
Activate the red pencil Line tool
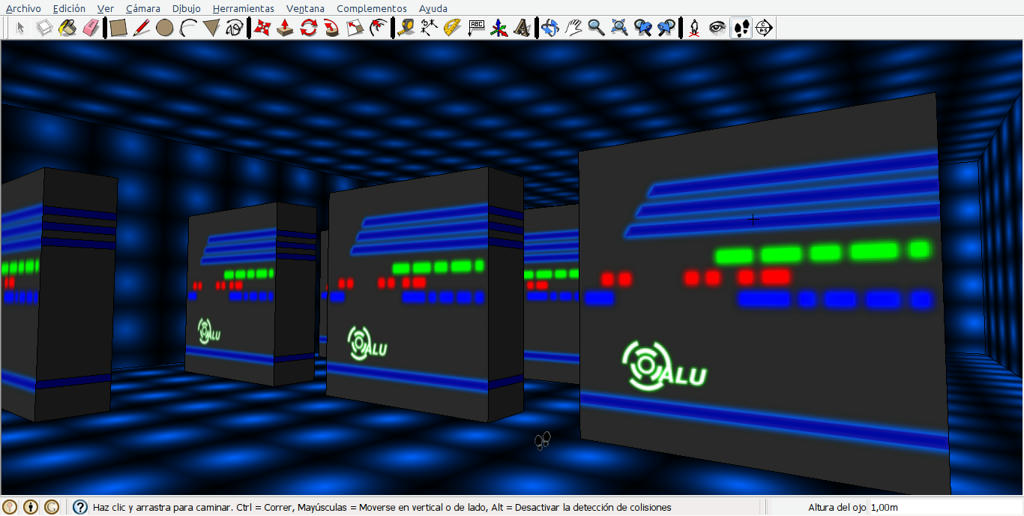(141, 27)
